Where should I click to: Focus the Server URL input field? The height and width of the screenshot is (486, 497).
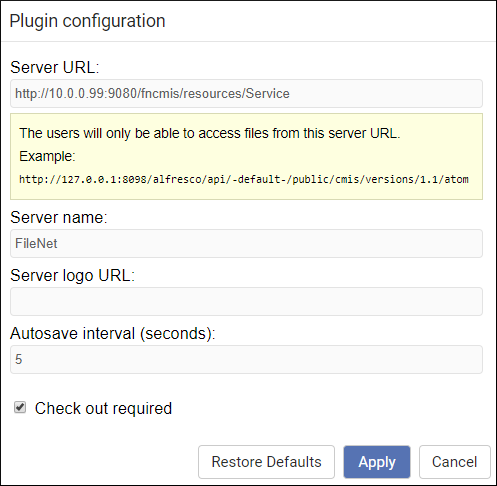pyautogui.click(x=246, y=93)
